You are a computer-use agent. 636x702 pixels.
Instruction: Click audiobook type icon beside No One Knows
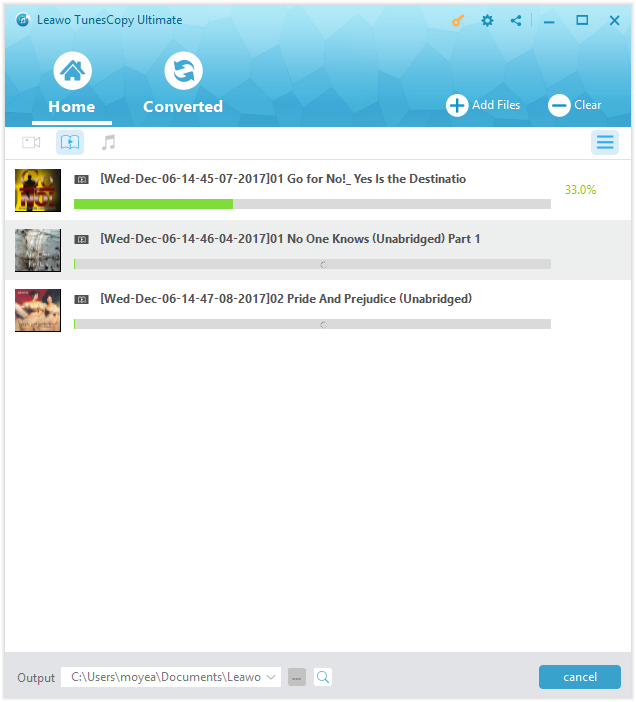coord(81,240)
